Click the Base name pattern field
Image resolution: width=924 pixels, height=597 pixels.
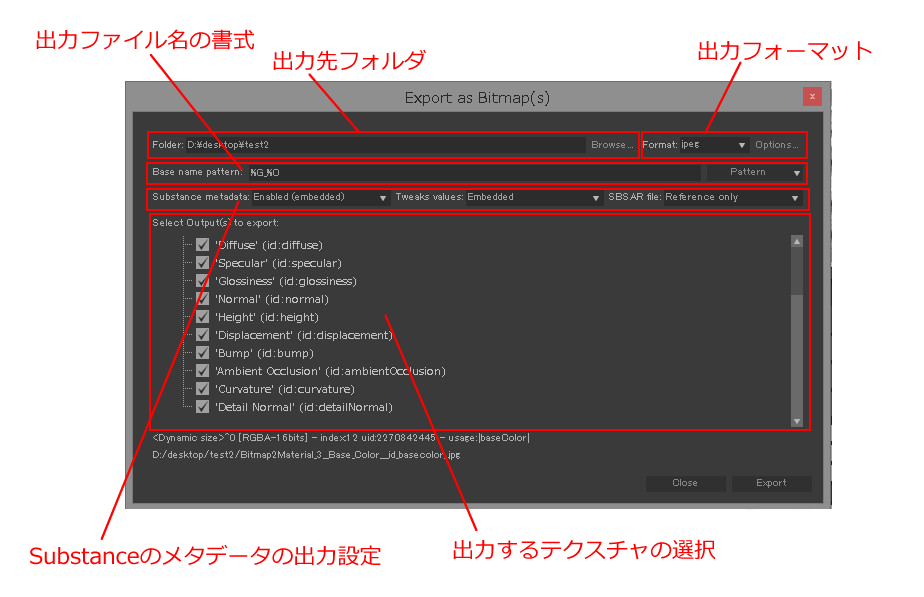(x=473, y=172)
